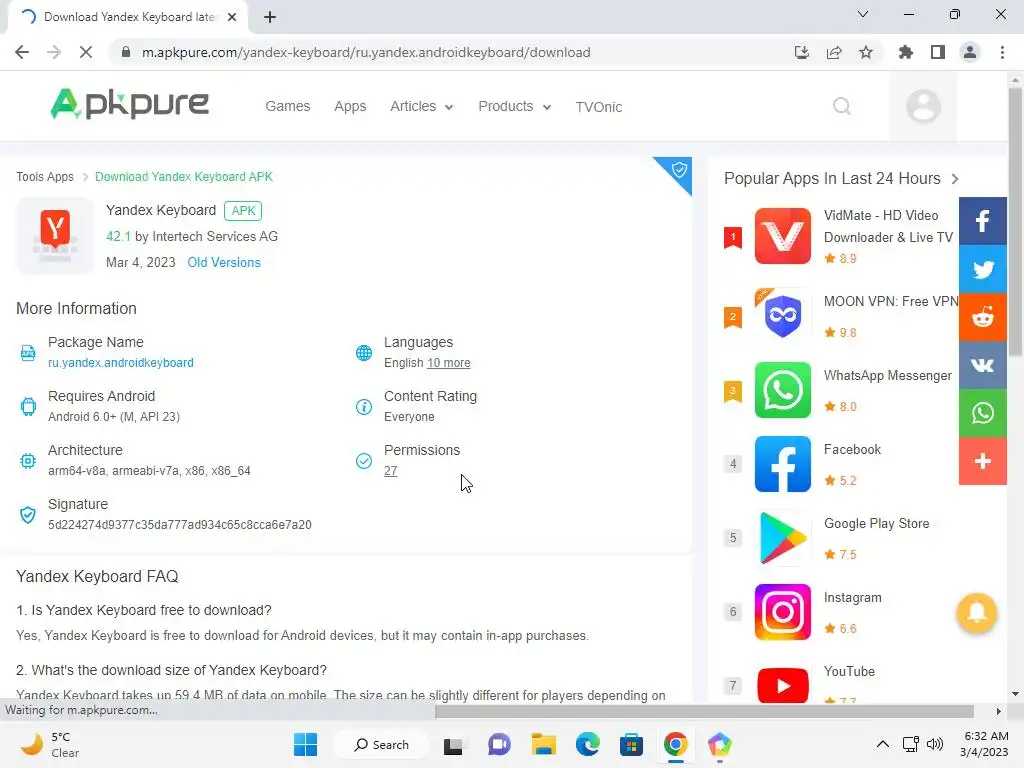
Task: Expand the Articles dropdown menu
Action: point(422,106)
